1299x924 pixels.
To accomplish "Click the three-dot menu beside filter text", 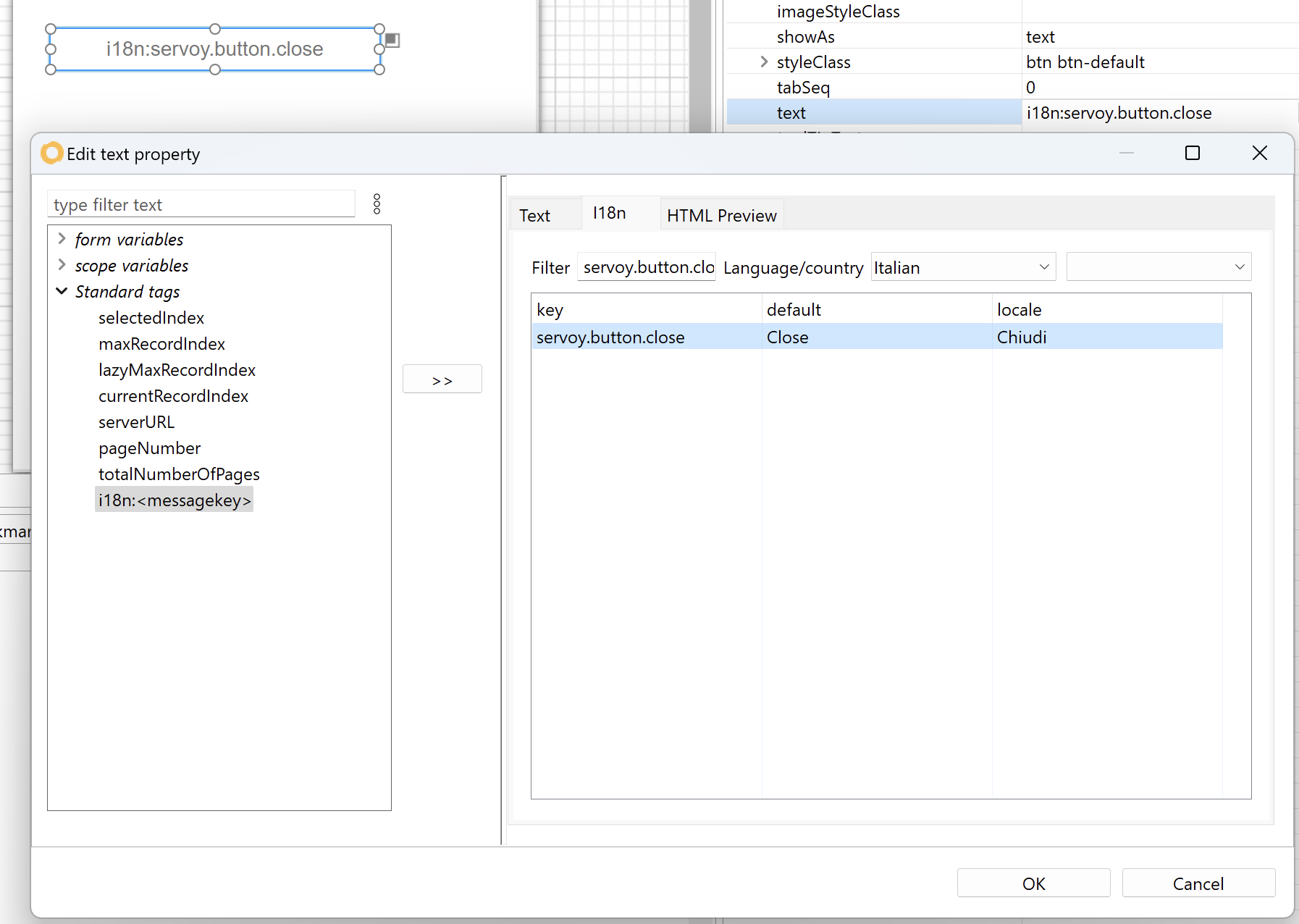I will click(x=377, y=204).
